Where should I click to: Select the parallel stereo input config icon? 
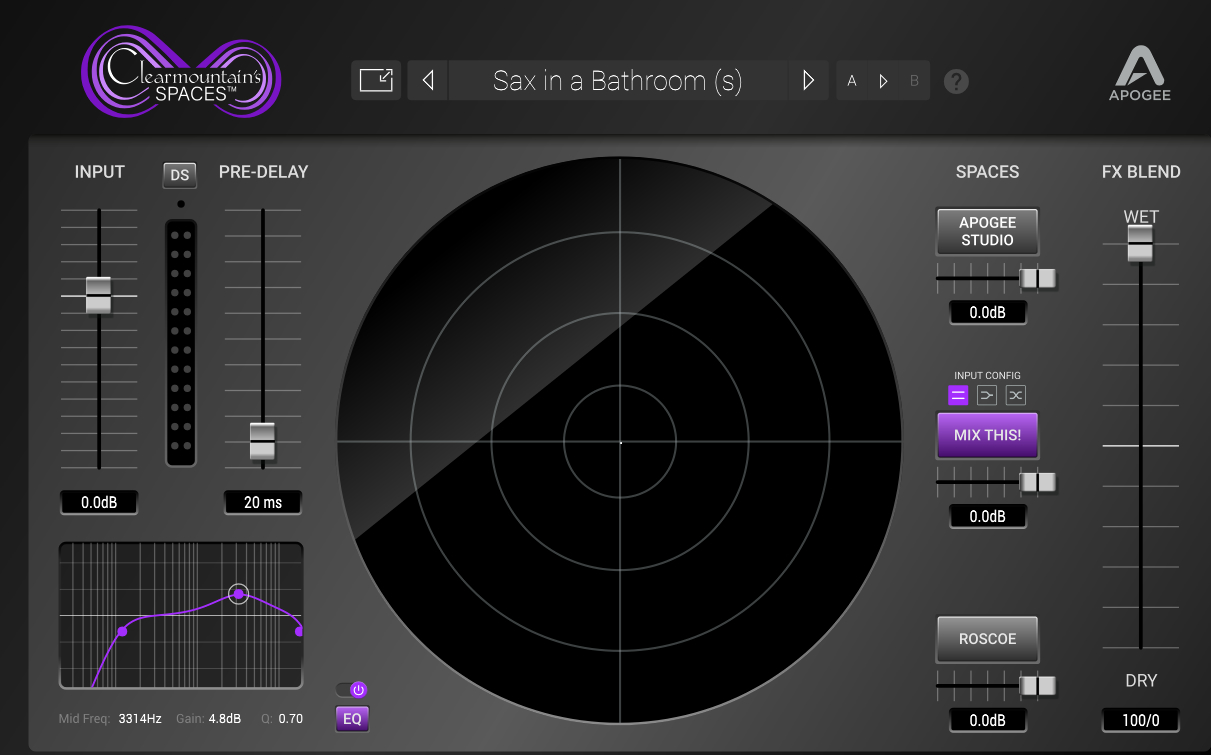[x=958, y=395]
